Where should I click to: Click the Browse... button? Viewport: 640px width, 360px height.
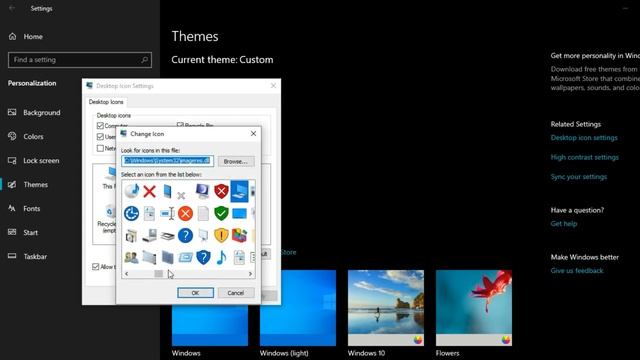[236, 161]
